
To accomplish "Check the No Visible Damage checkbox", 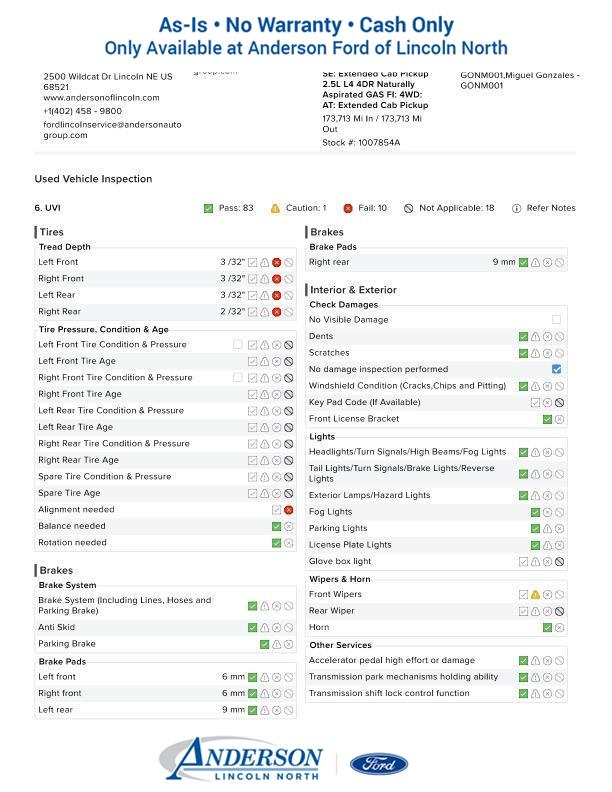I will [x=557, y=320].
